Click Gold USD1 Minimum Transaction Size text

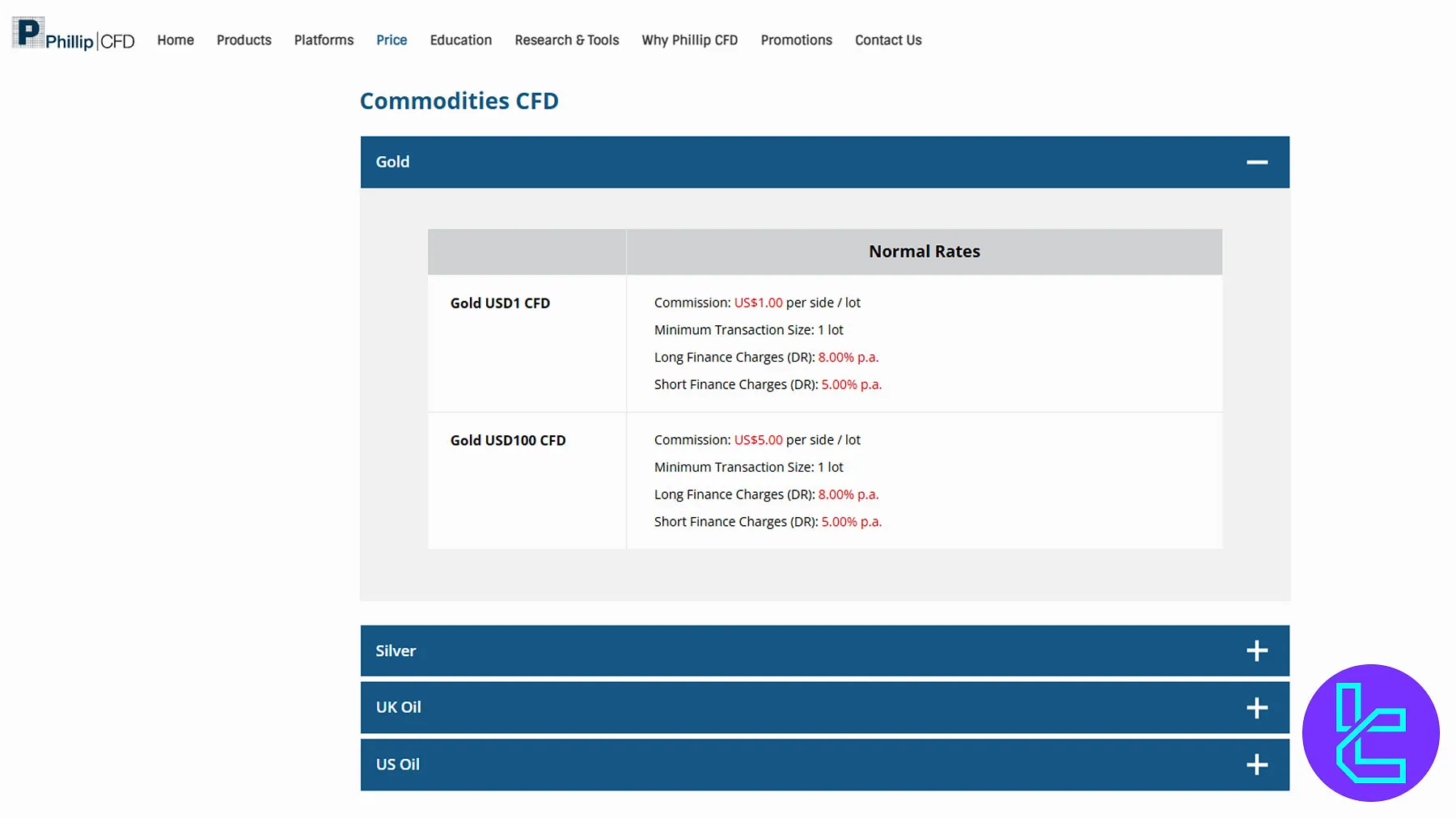point(749,330)
